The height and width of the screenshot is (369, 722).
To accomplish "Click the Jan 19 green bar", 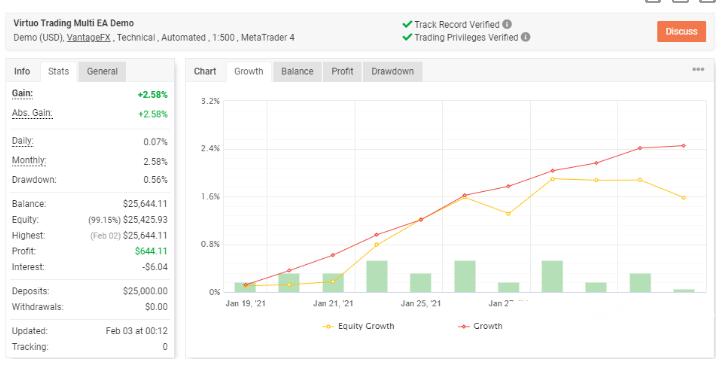I will 245,287.
